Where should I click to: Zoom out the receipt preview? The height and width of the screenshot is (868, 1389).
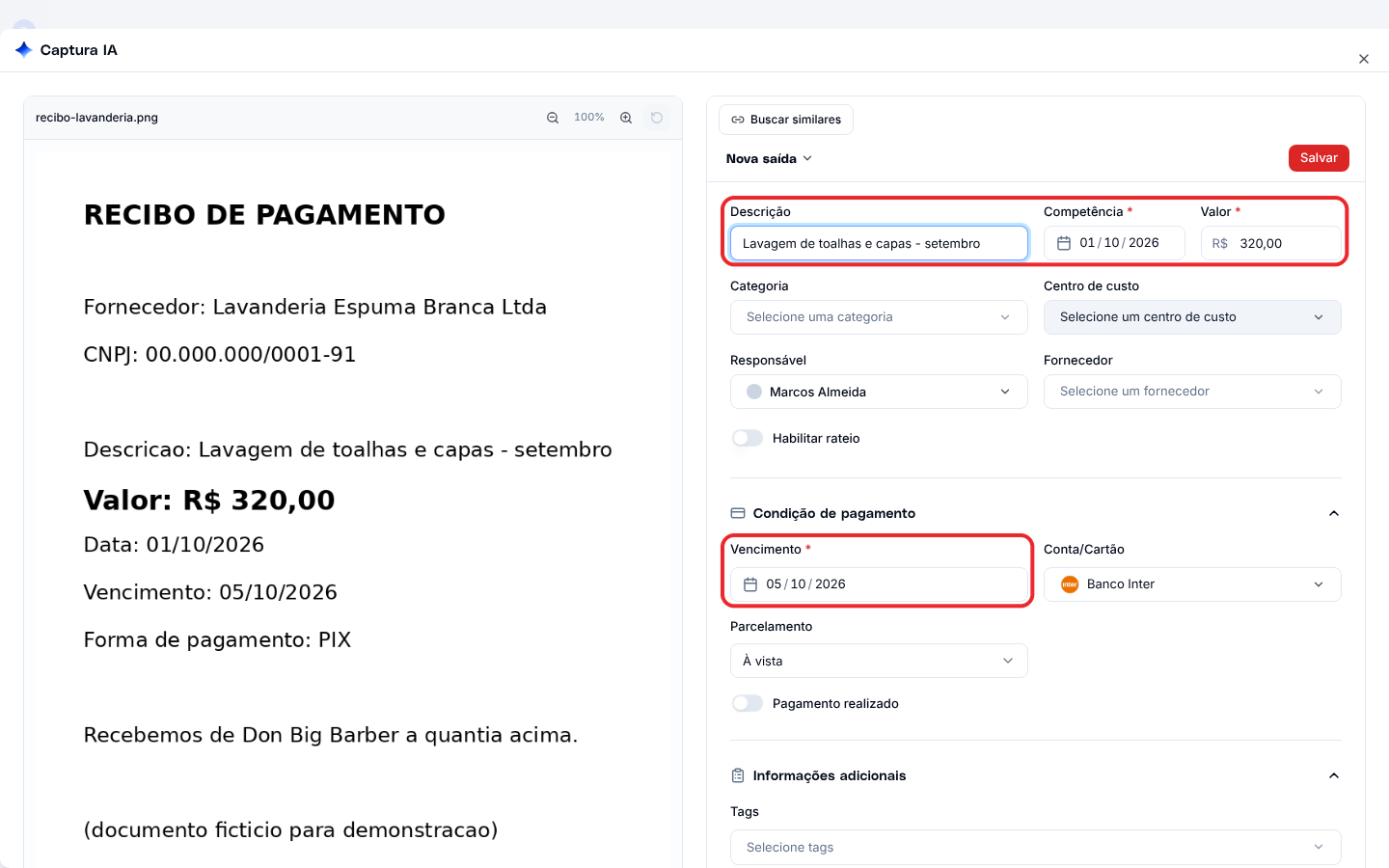553,118
